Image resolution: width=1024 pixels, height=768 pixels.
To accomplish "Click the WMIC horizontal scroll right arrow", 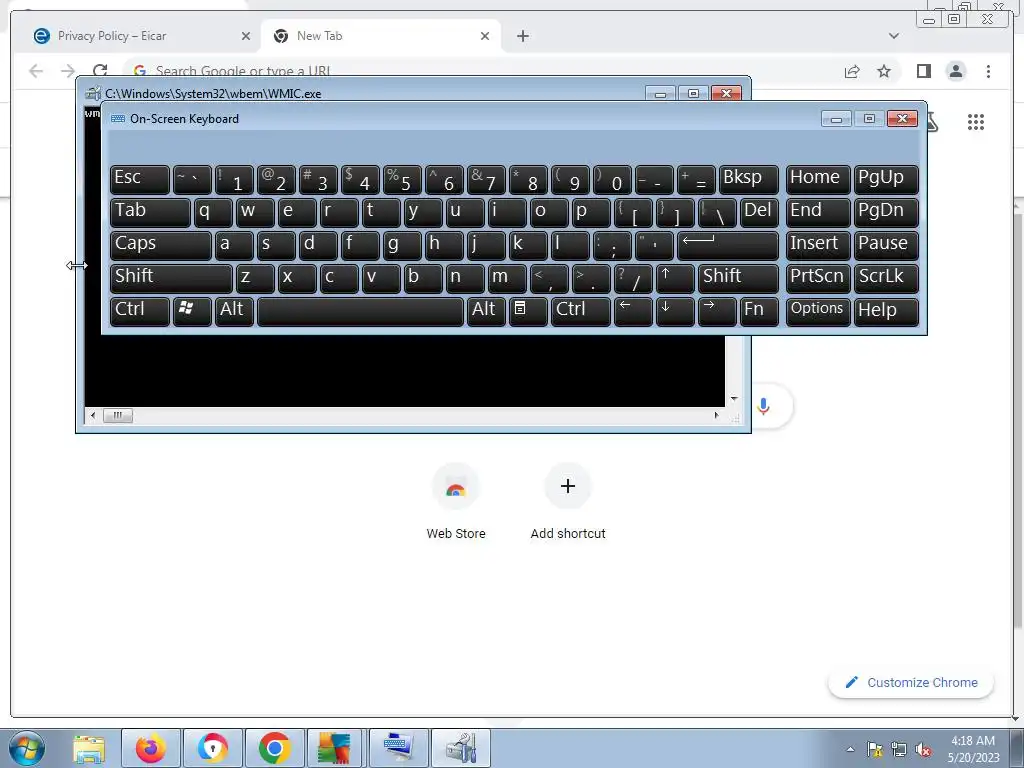I will click(716, 415).
